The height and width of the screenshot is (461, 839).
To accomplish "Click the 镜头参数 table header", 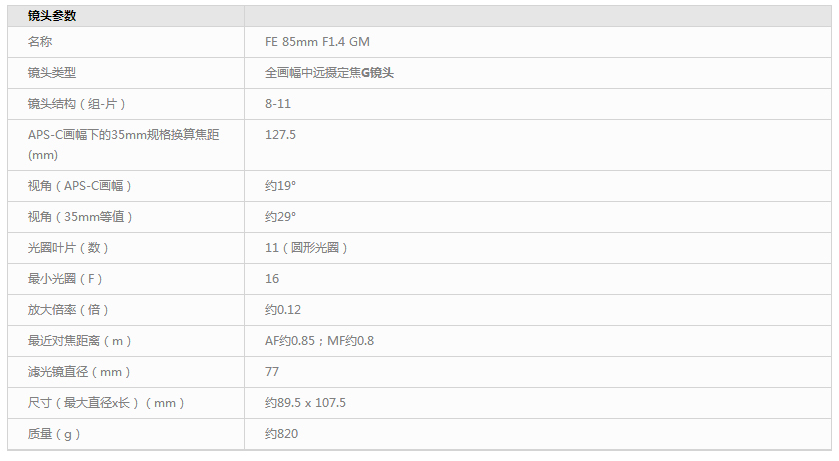I will click(x=52, y=16).
